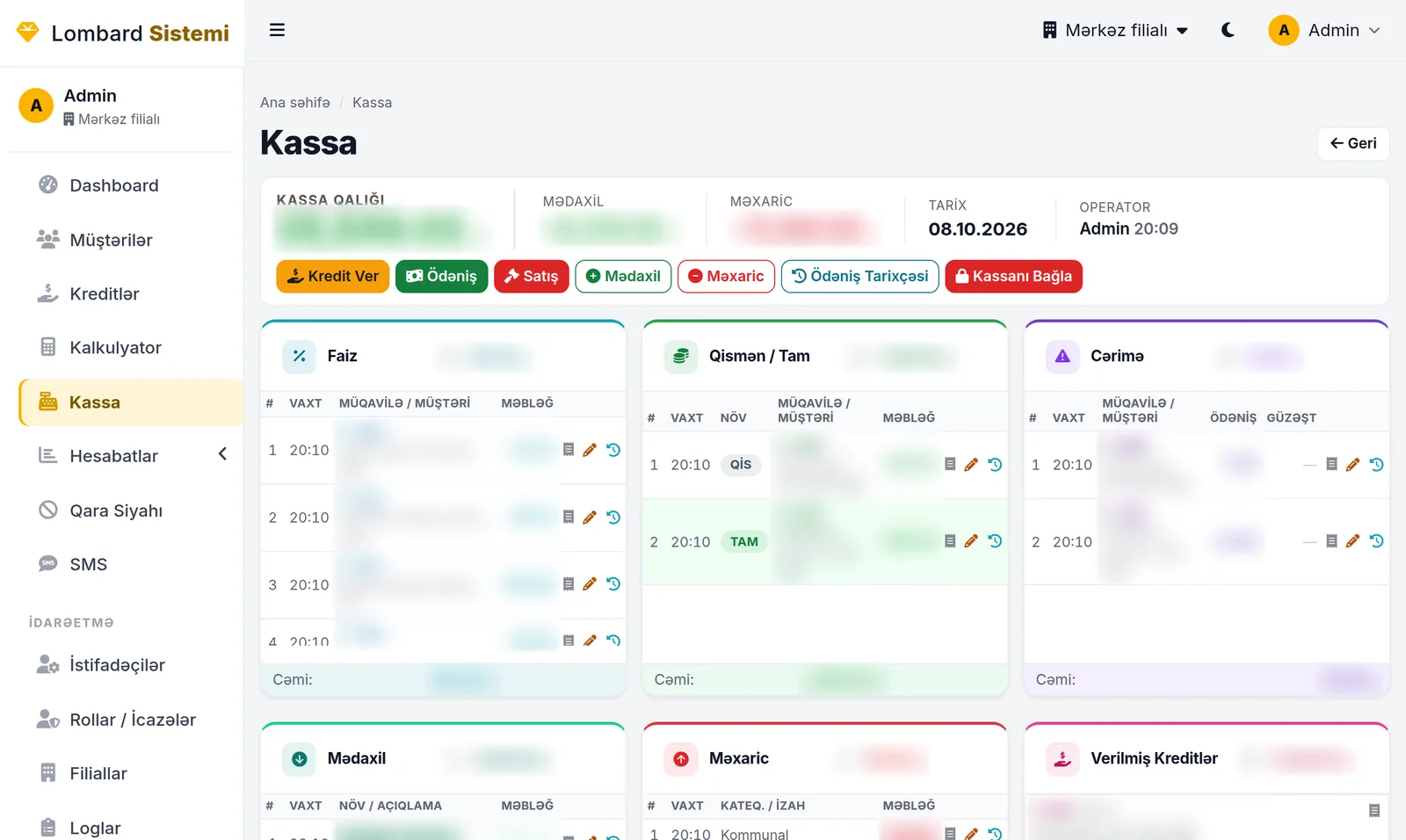Add a Məxaric entry
Image resolution: width=1406 pixels, height=840 pixels.
point(726,276)
